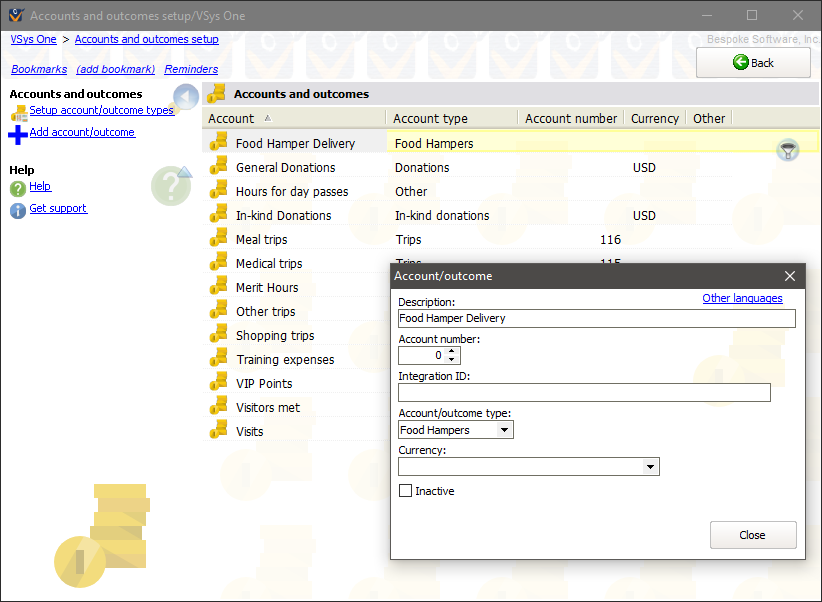This screenshot has width=822, height=602.
Task: Open the Account/outcome type dropdown
Action: [505, 430]
